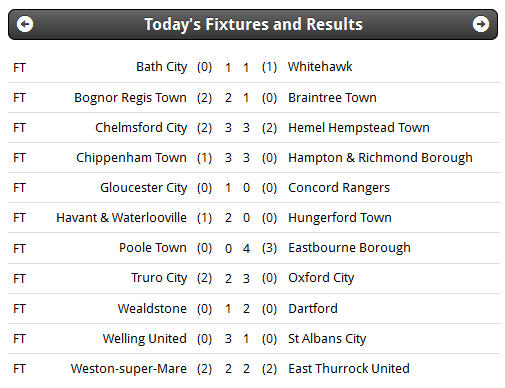
Task: Select Truro City in the results
Action: tap(159, 278)
